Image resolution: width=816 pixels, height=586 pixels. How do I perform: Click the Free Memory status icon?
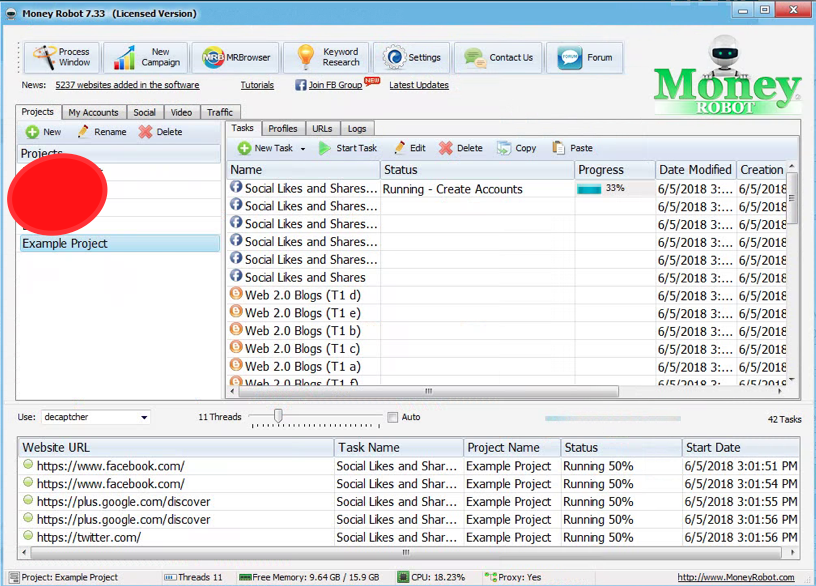click(245, 577)
